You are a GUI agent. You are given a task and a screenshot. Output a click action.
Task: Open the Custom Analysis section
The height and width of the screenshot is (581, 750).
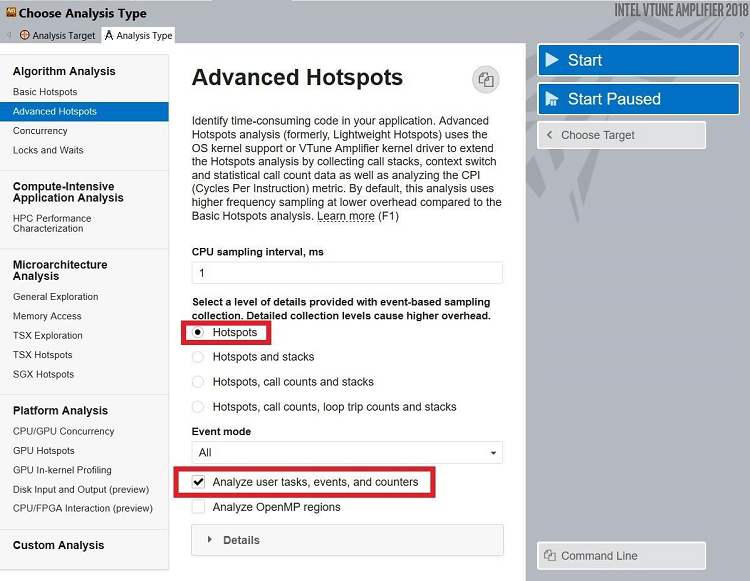(x=58, y=545)
